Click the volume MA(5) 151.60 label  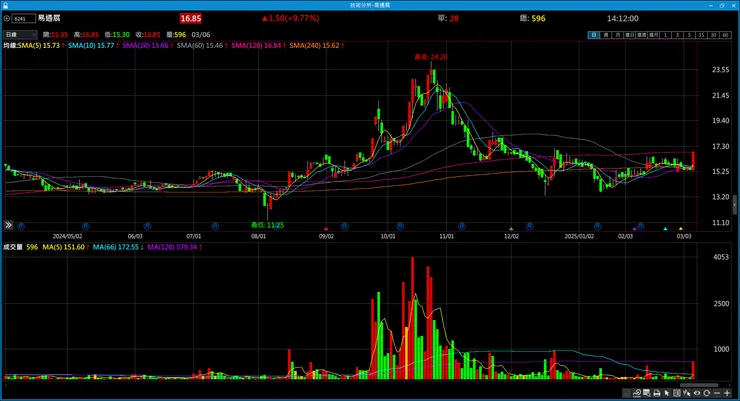point(66,247)
